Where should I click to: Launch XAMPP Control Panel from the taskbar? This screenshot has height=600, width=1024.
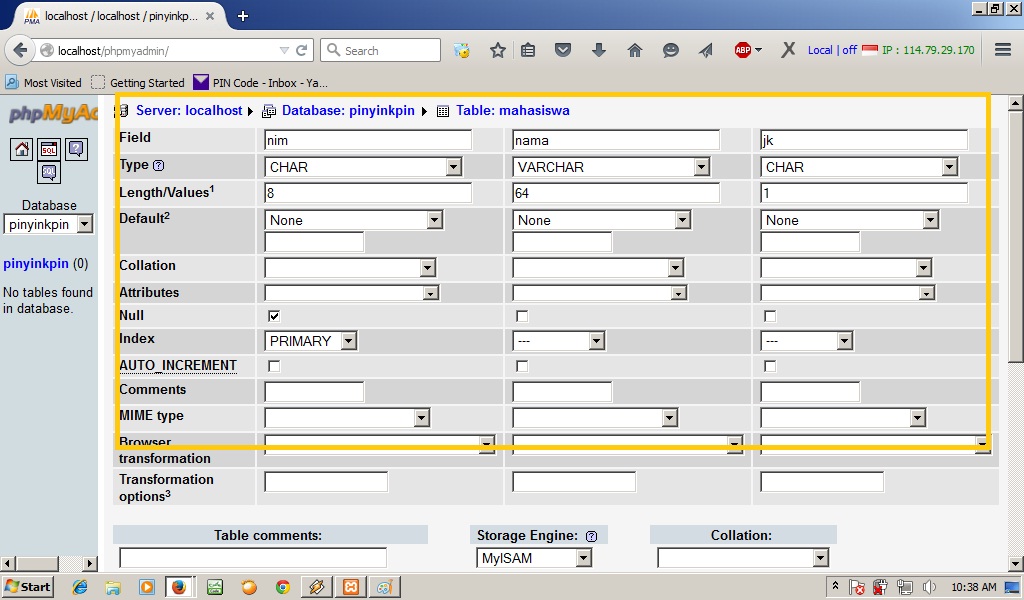(x=350, y=587)
